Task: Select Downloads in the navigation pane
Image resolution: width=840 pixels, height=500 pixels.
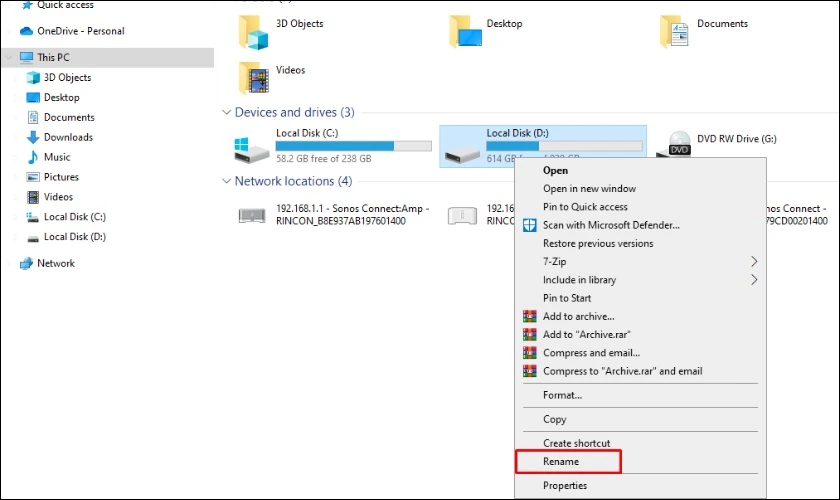Action: [68, 137]
